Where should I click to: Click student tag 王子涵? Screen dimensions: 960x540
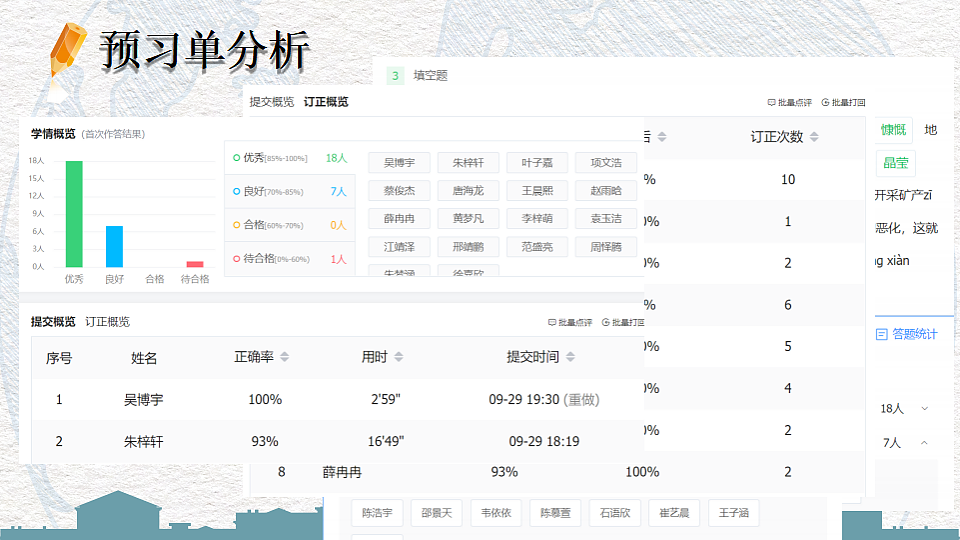(x=733, y=513)
